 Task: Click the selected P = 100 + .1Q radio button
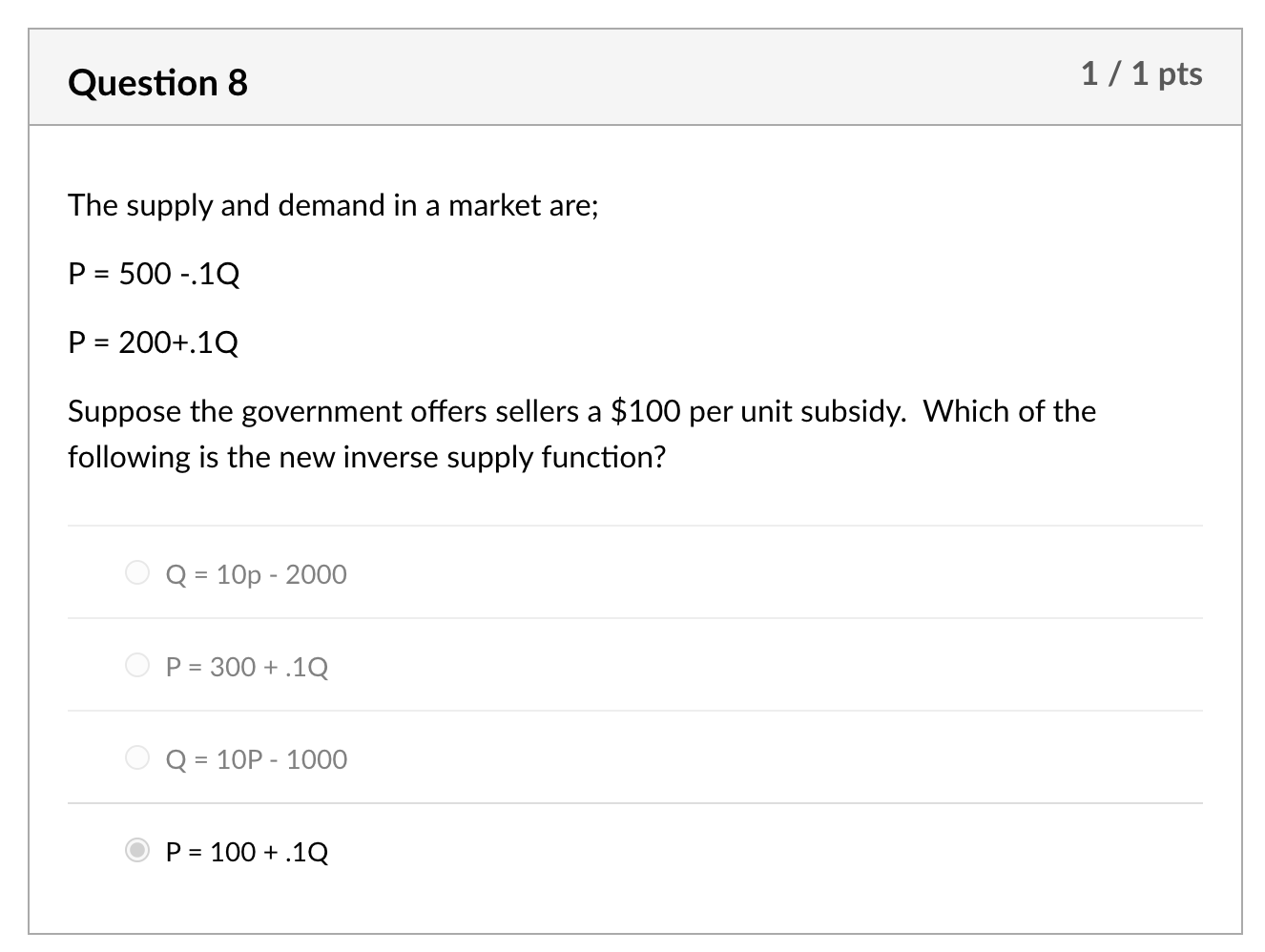(137, 851)
